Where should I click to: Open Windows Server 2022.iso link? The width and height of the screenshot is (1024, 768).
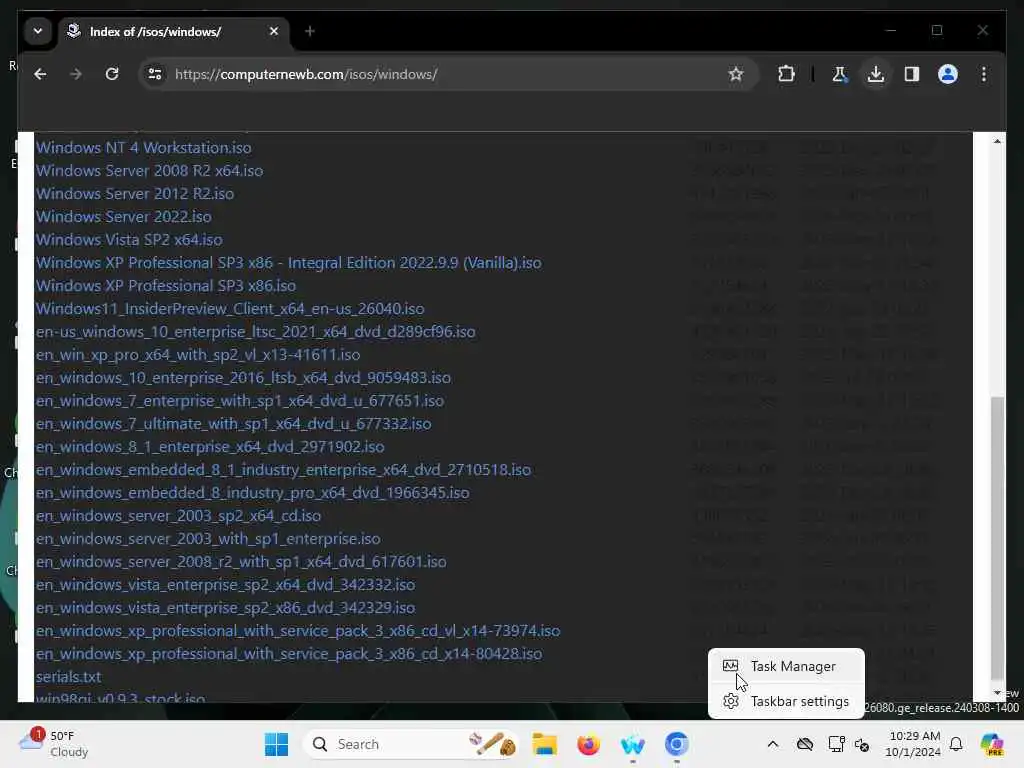click(123, 216)
